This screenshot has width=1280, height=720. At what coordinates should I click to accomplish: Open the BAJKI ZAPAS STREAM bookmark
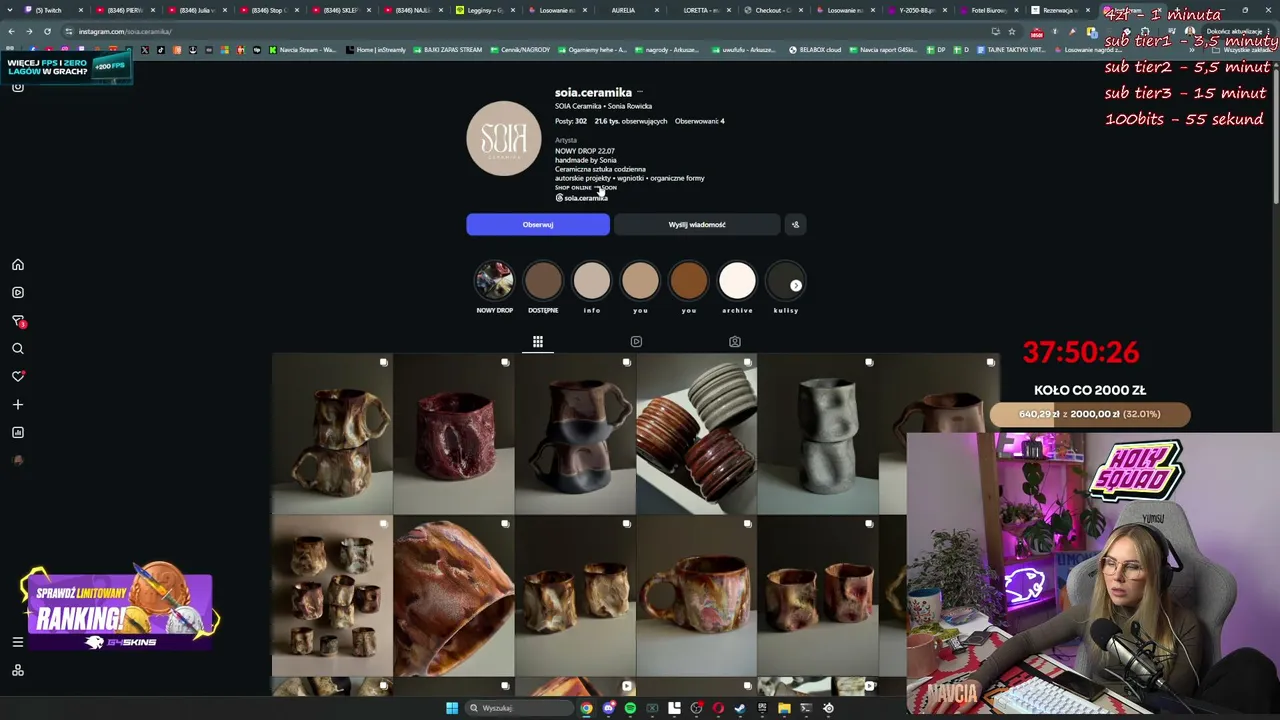[447, 50]
